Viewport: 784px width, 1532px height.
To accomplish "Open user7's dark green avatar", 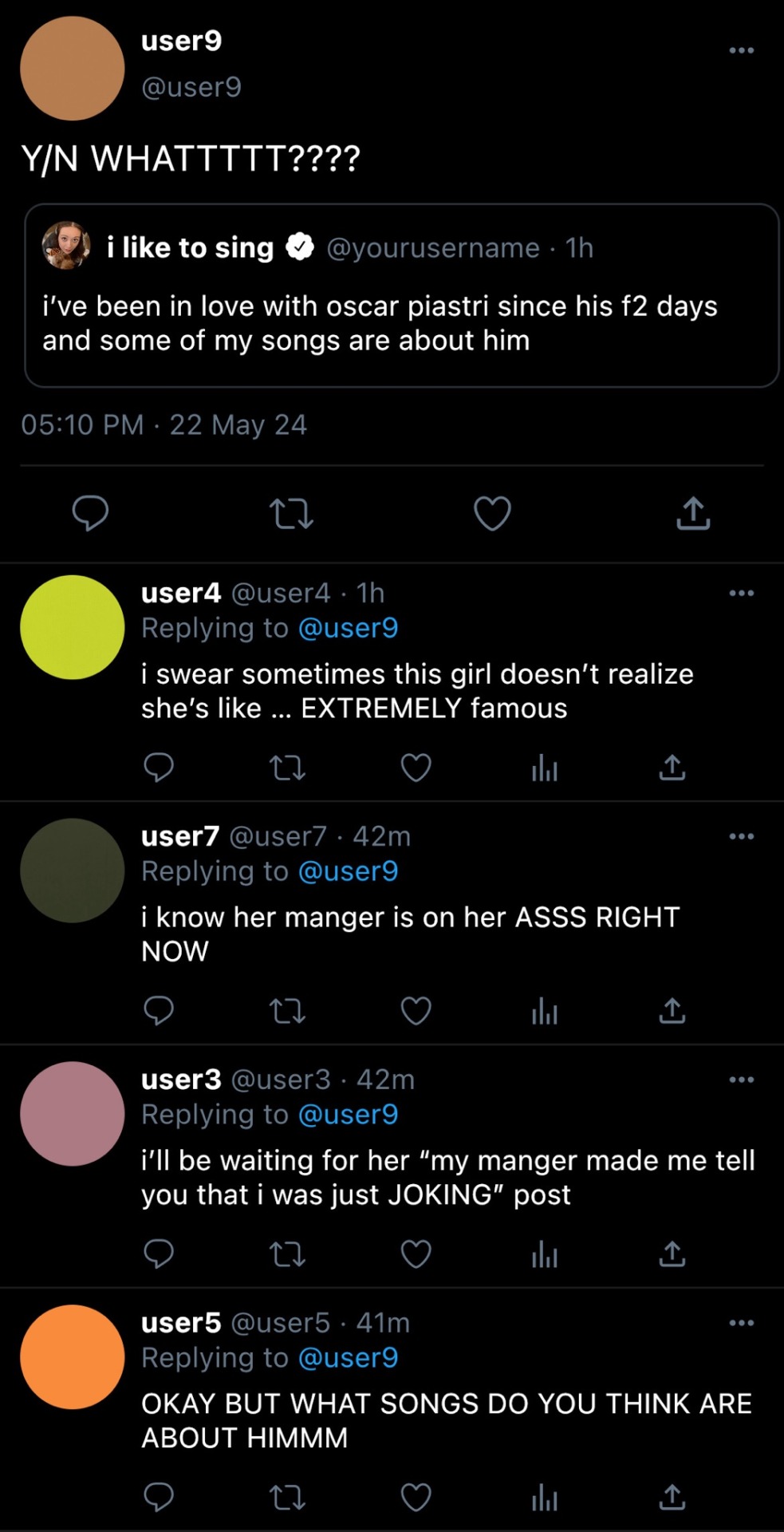I will (x=72, y=871).
